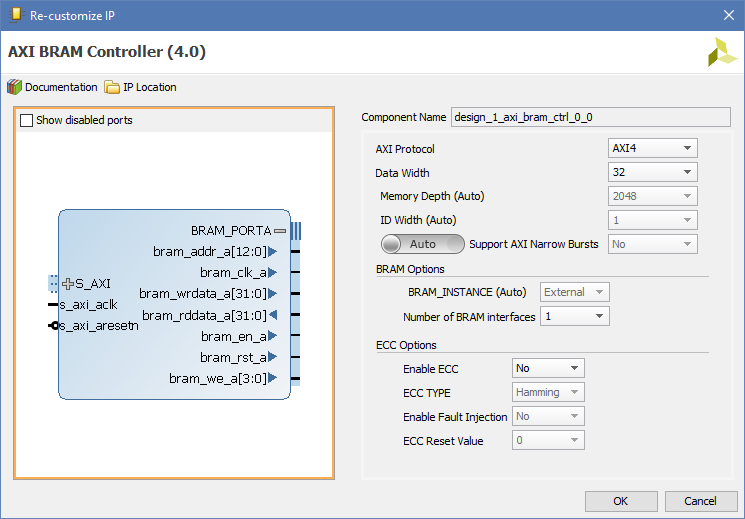Expand the S_AXI interface plus icon
Screen dimensions: 745x519
pyautogui.click(x=68, y=284)
